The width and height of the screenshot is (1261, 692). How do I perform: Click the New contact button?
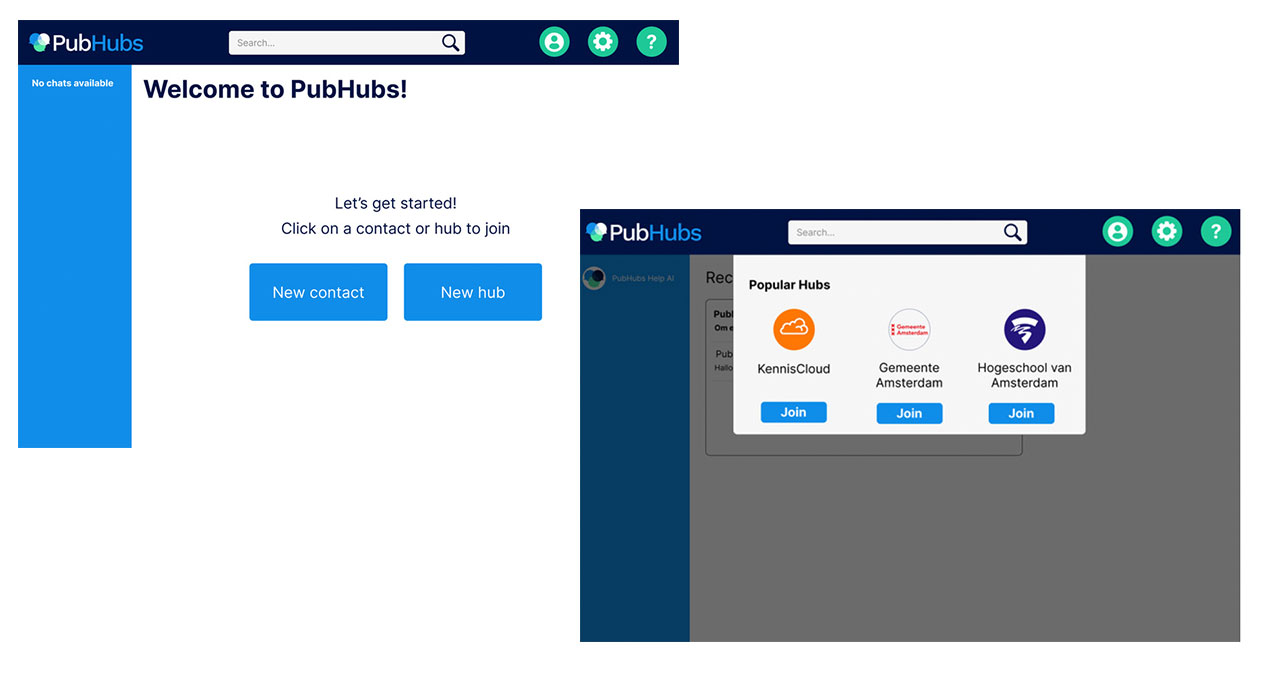(318, 292)
